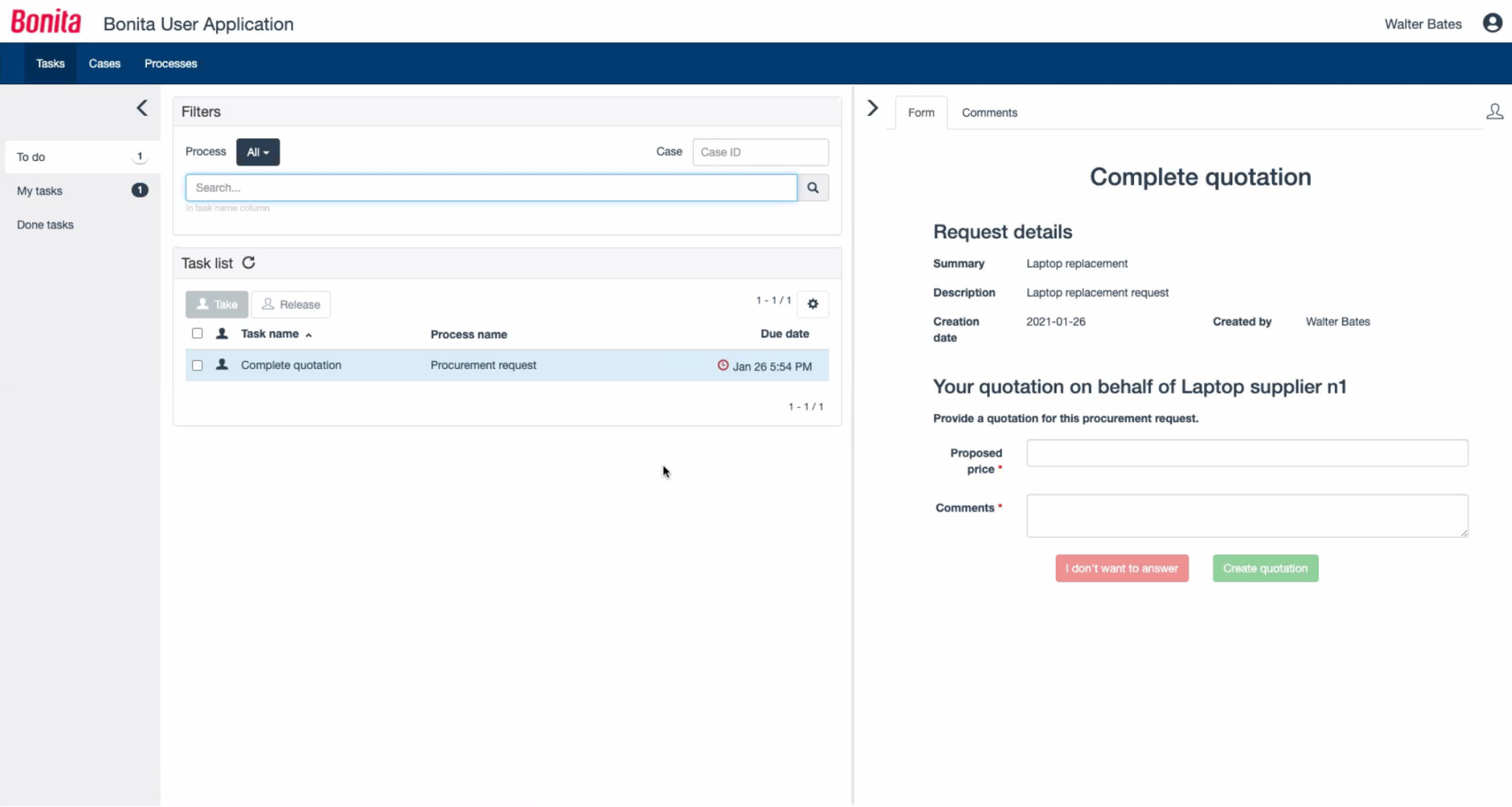
Task: Click the collapse left panel arrow icon
Action: (142, 108)
